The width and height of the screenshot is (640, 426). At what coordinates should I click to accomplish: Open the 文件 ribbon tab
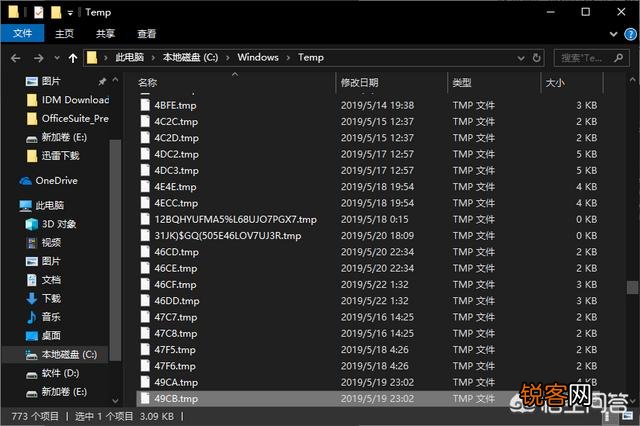click(22, 33)
